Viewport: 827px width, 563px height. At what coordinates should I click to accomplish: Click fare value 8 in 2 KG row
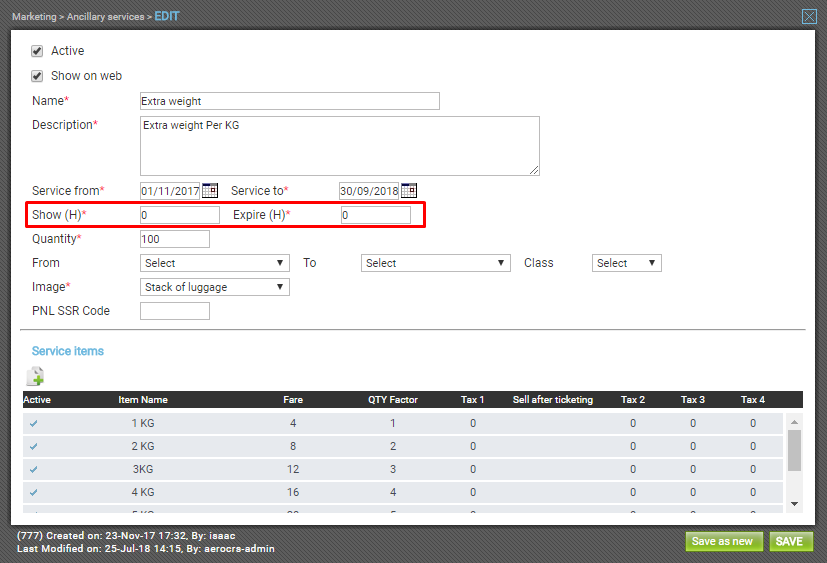pos(293,446)
